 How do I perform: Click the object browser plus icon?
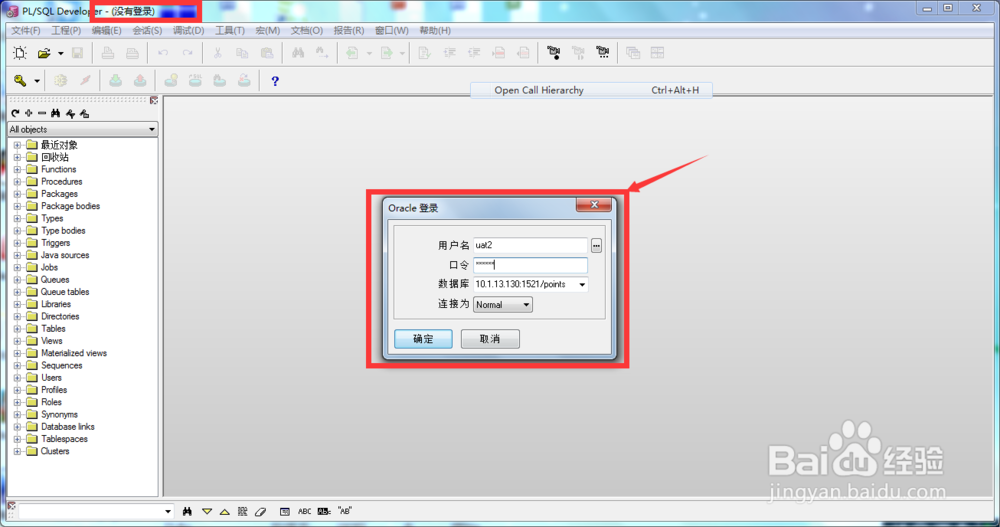(29, 114)
